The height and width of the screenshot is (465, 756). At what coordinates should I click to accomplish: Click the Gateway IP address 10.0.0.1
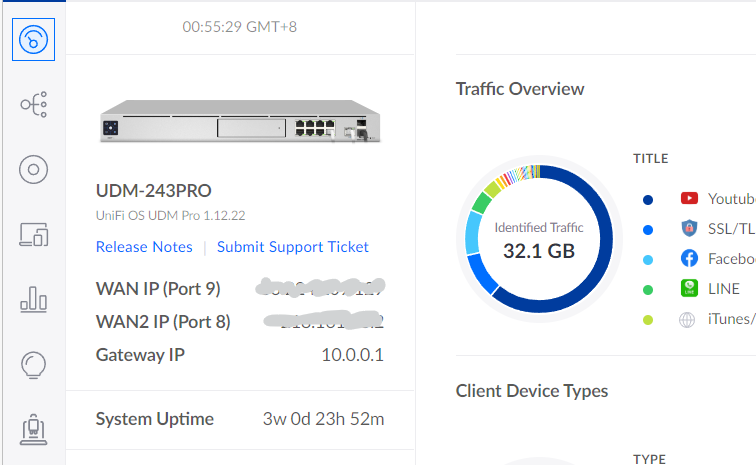pyautogui.click(x=352, y=355)
